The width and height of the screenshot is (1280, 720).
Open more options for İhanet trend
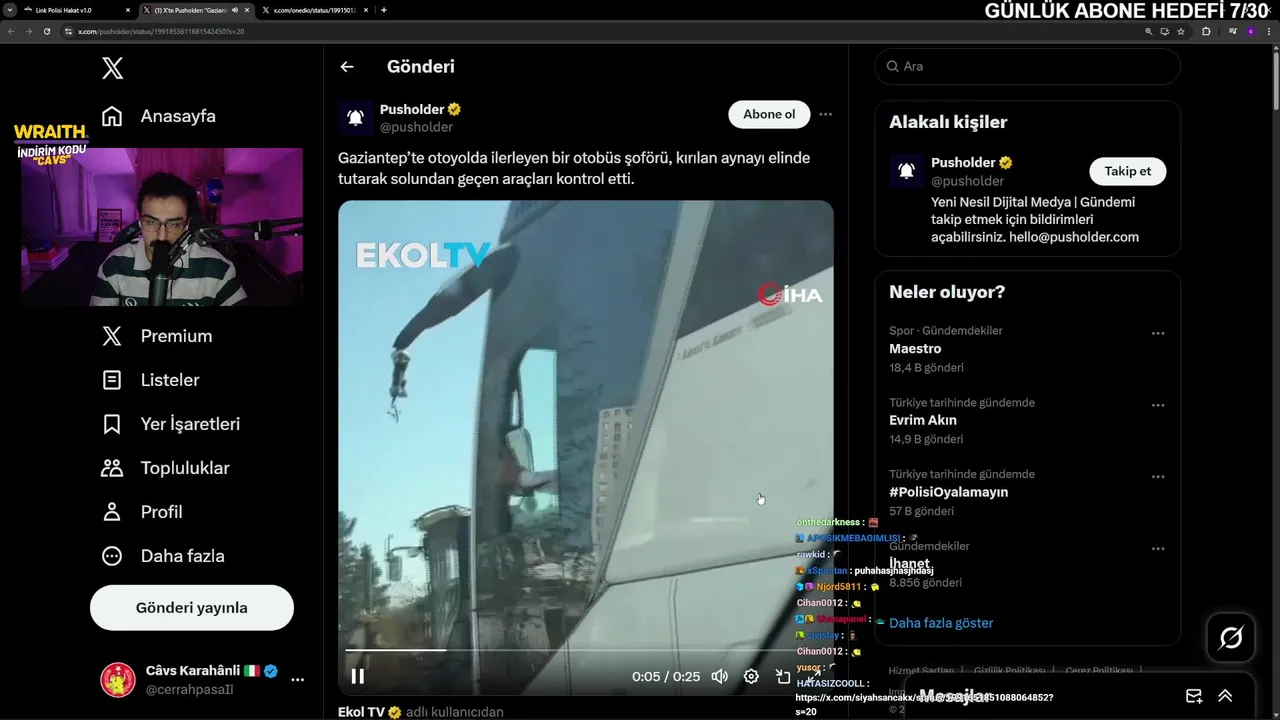pyautogui.click(x=1158, y=549)
